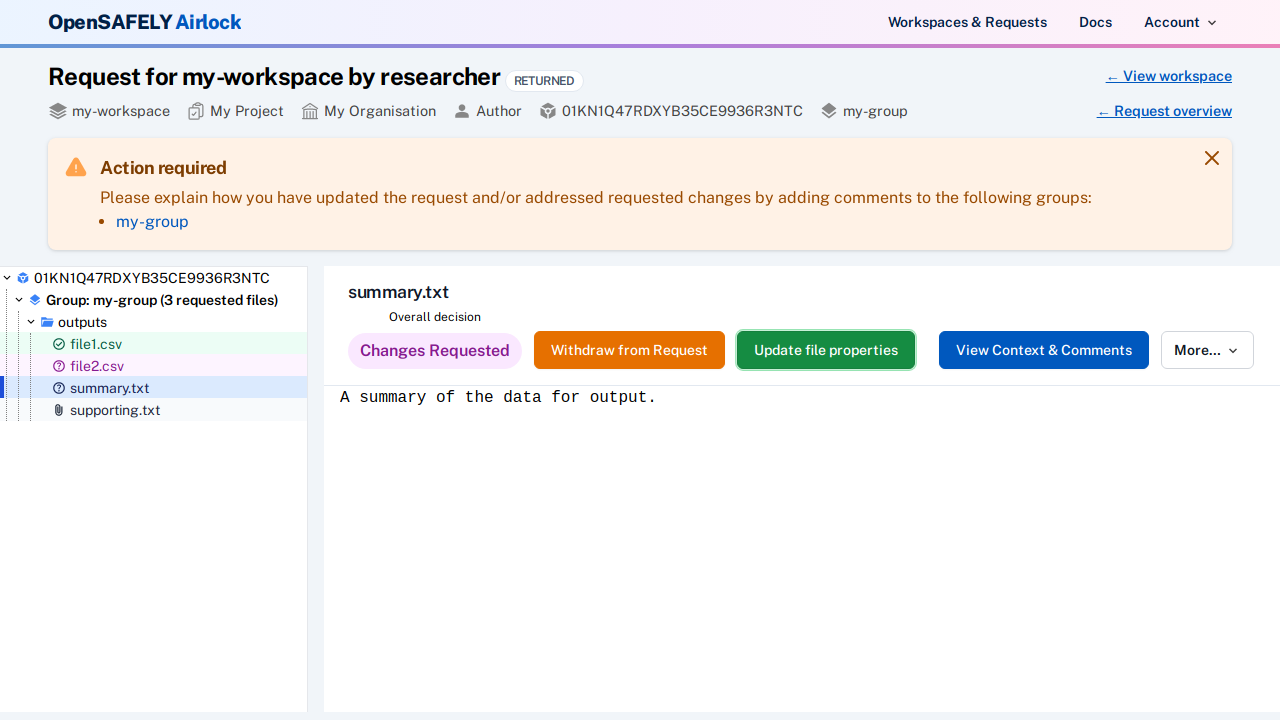Click the layers icon beside Group: my-group
The height and width of the screenshot is (720, 1280).
35,300
